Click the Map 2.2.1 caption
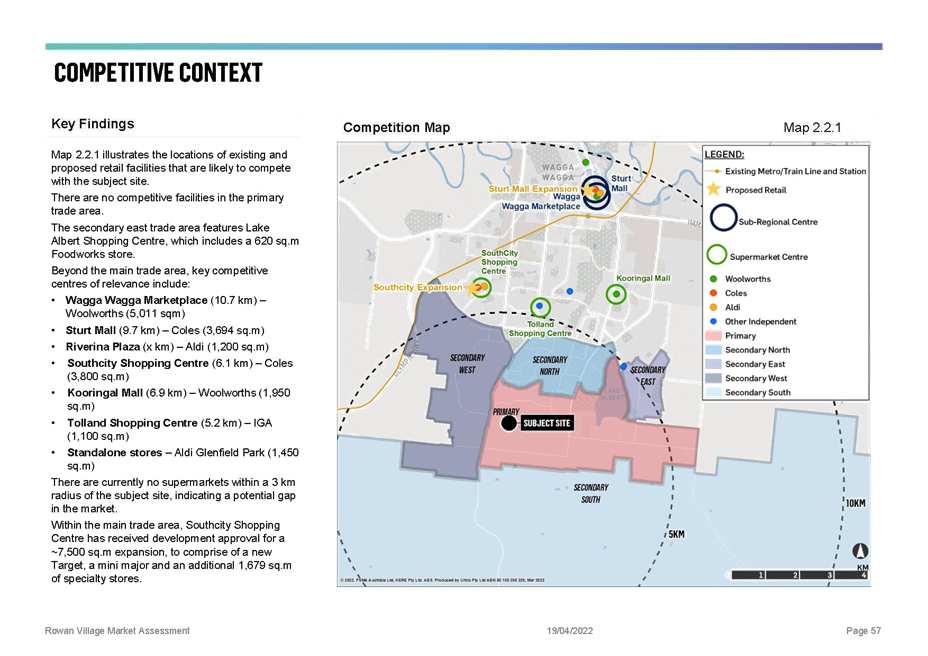 812,127
